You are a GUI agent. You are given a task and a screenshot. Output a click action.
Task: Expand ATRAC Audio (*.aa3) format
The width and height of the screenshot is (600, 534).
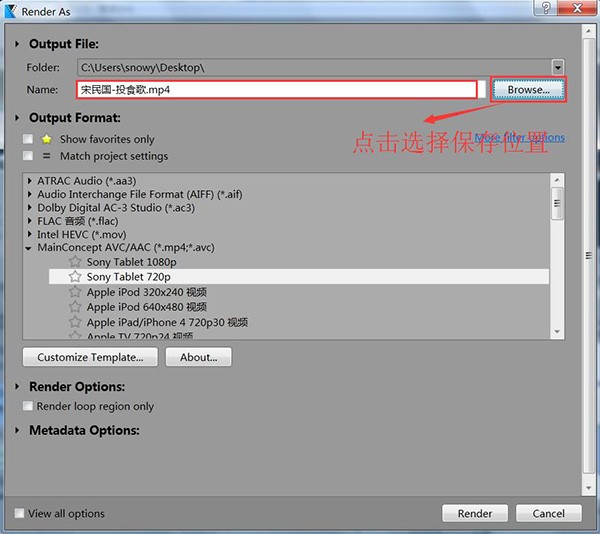(29, 181)
